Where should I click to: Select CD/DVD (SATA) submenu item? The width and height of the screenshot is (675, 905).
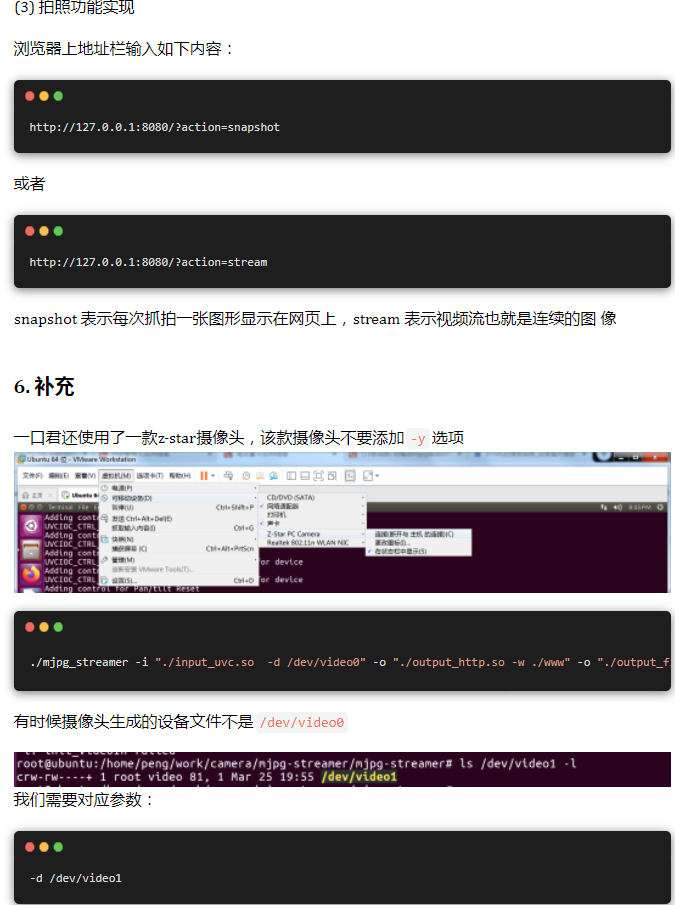313,497
